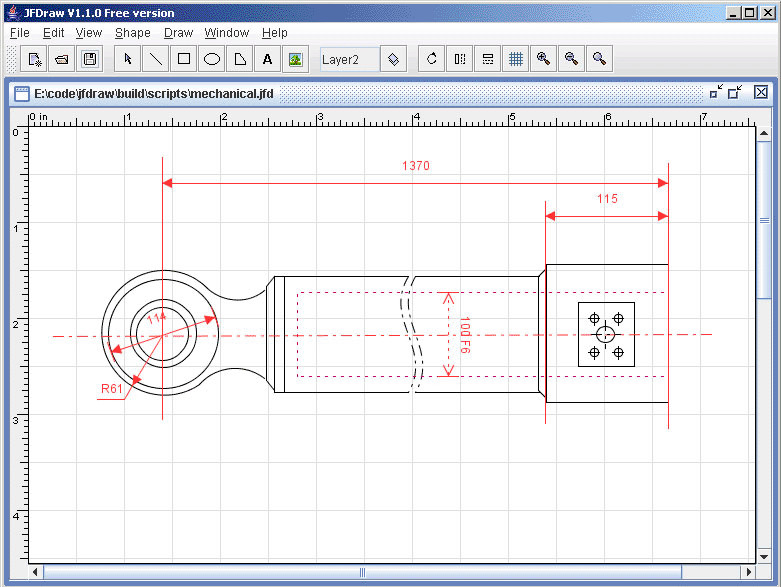Zoom out with magnifier minus icon

571,59
